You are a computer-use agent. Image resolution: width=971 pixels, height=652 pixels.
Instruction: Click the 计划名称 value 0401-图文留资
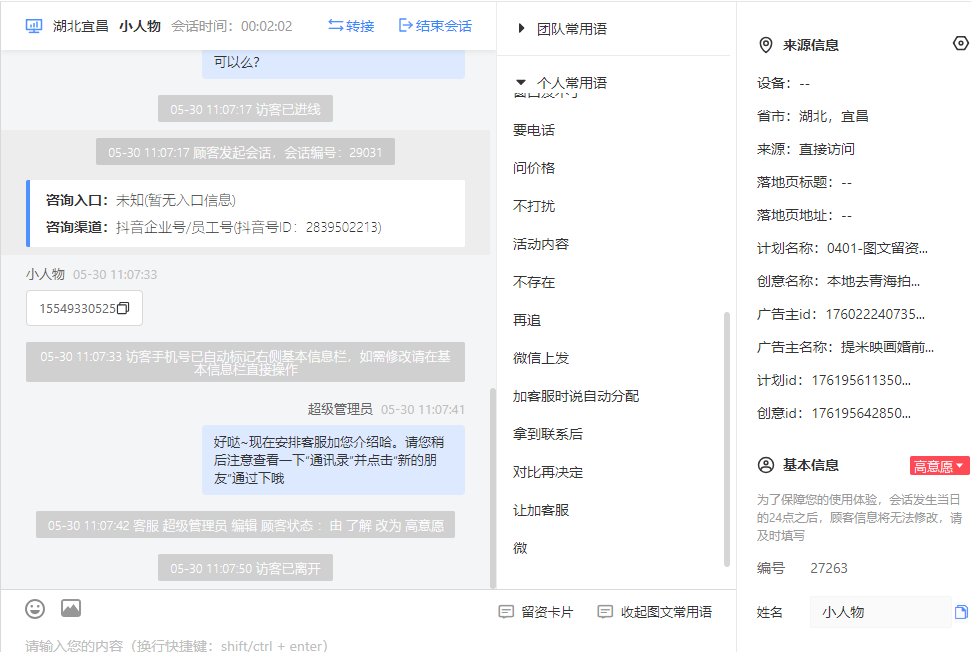point(877,248)
